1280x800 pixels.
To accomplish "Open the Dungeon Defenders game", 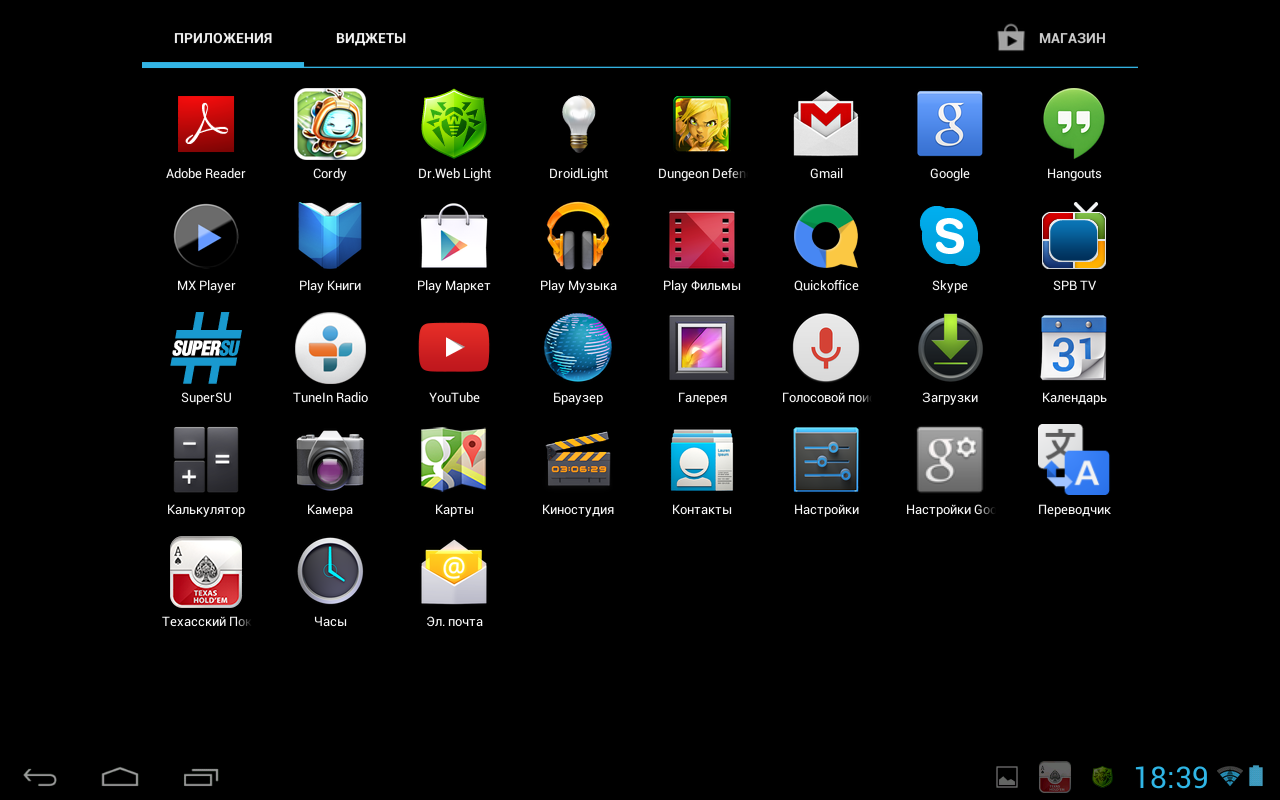I will click(702, 124).
